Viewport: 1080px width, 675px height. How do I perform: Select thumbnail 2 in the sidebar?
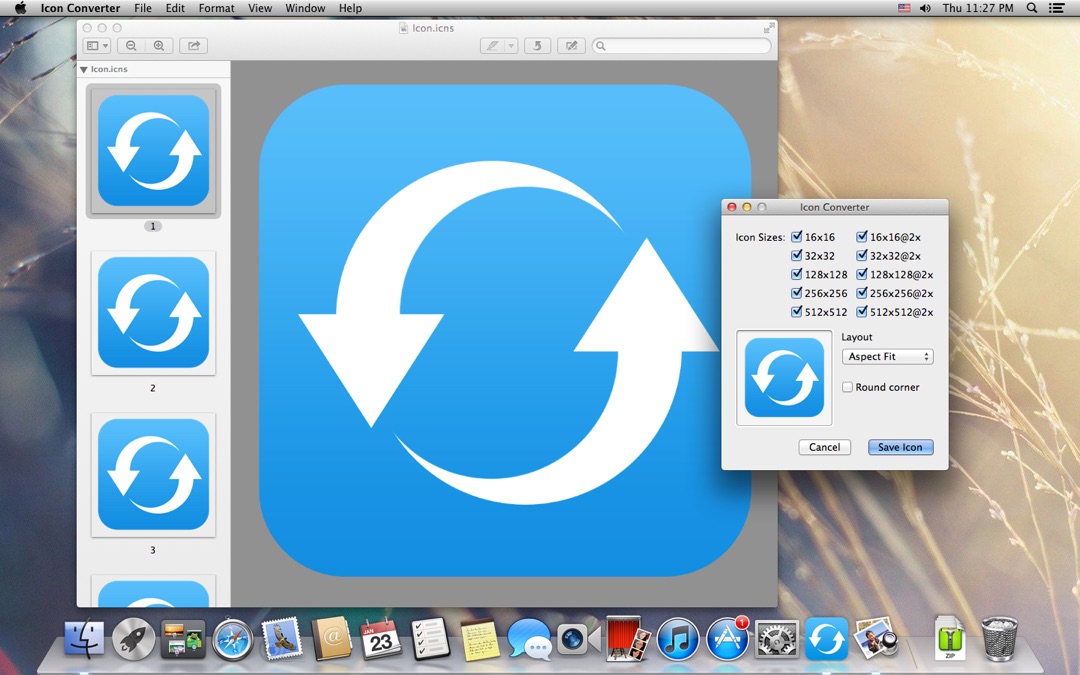[153, 313]
